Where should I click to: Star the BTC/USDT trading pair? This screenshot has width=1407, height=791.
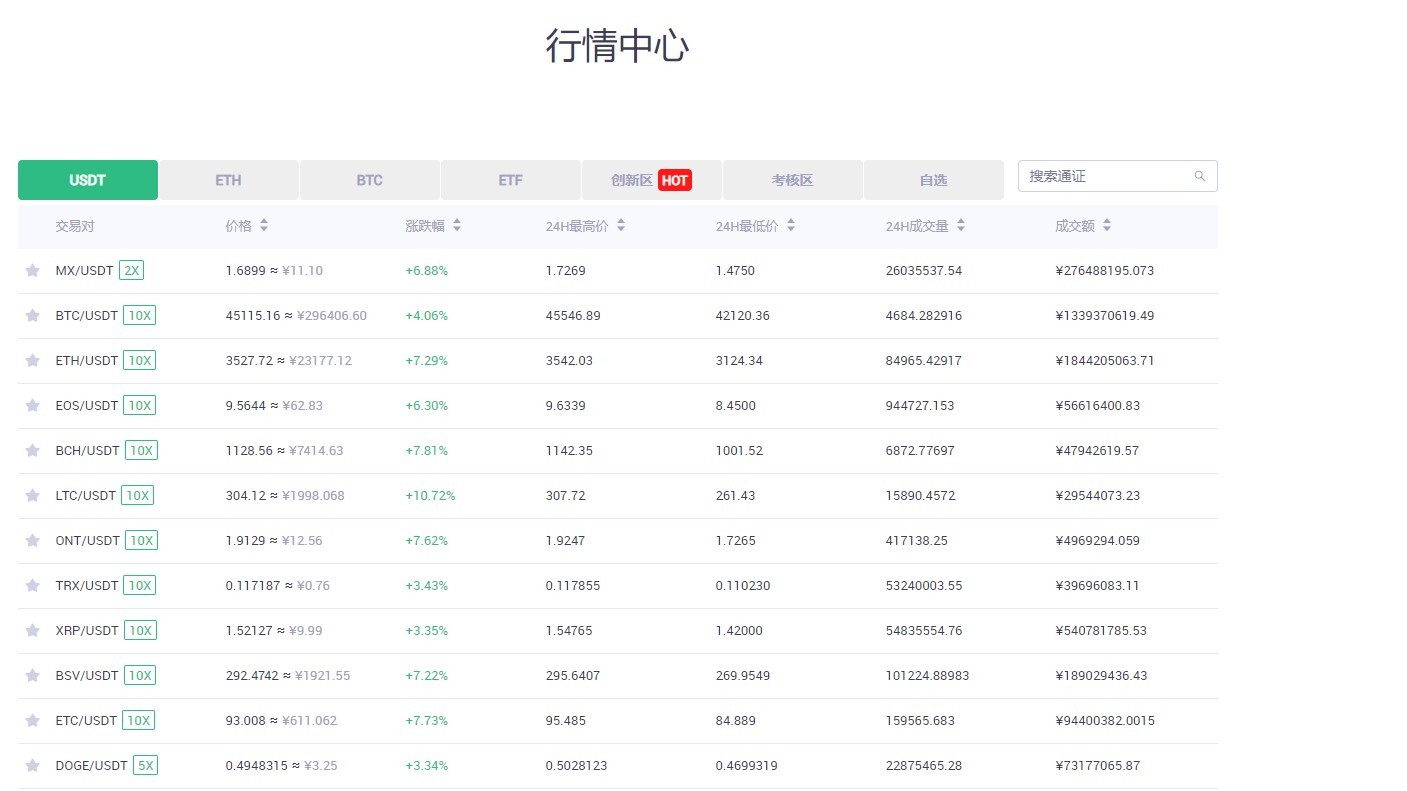[32, 315]
